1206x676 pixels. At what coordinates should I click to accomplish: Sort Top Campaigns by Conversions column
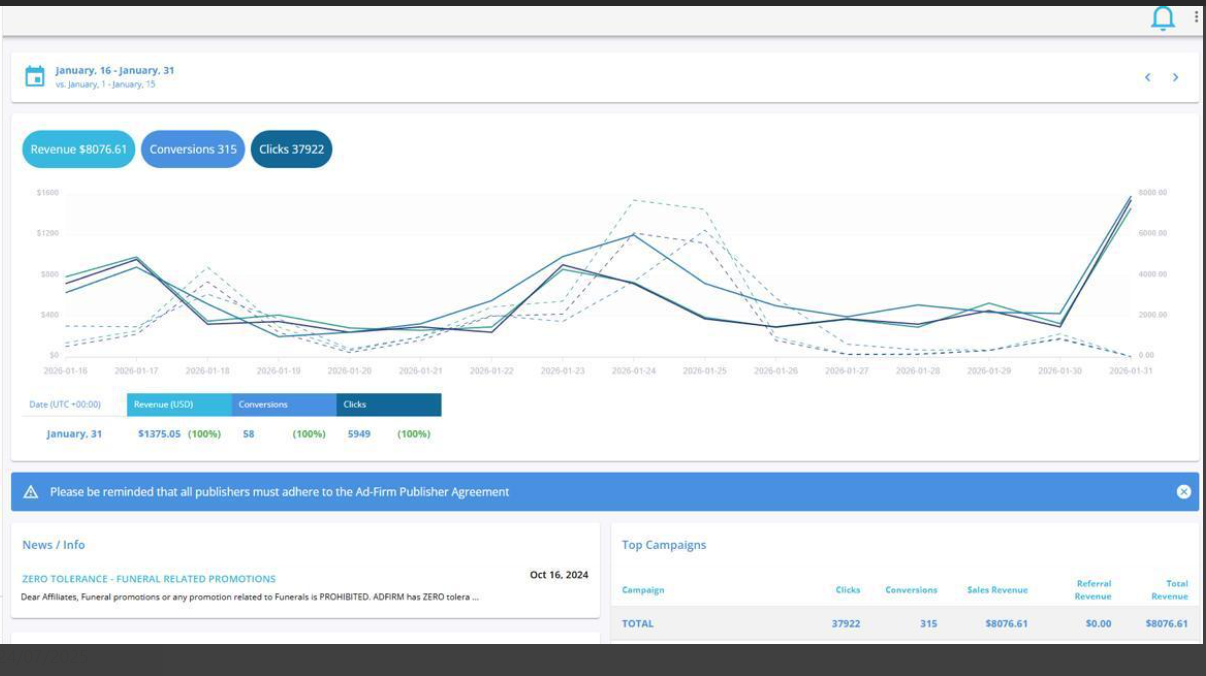911,590
